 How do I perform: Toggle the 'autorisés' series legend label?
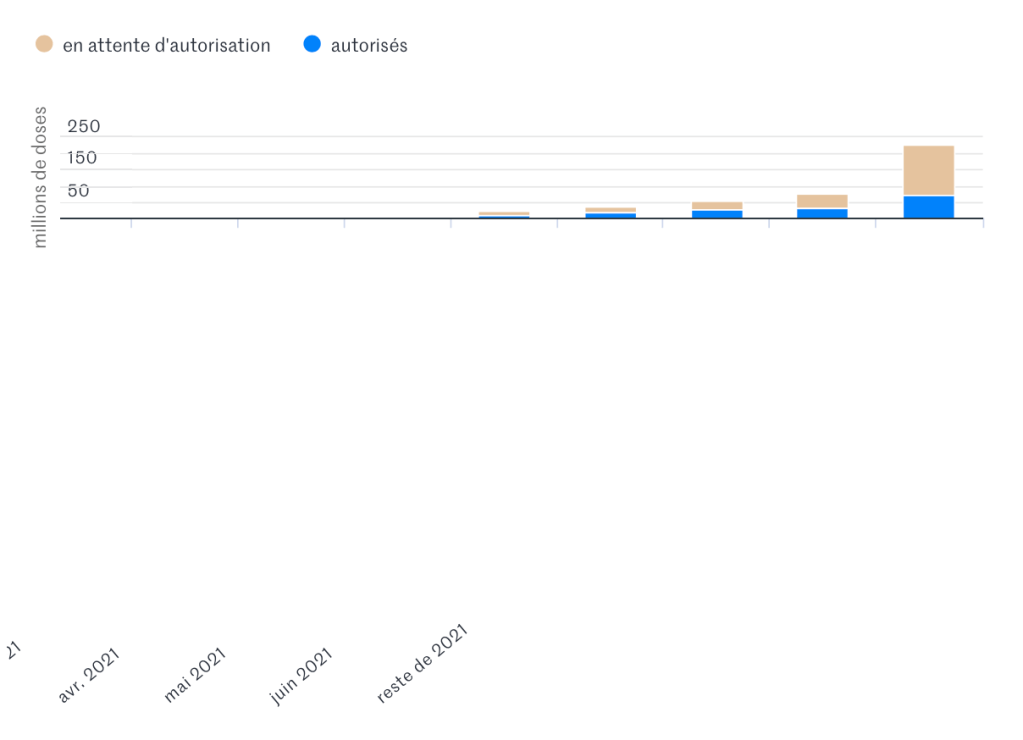(x=369, y=45)
